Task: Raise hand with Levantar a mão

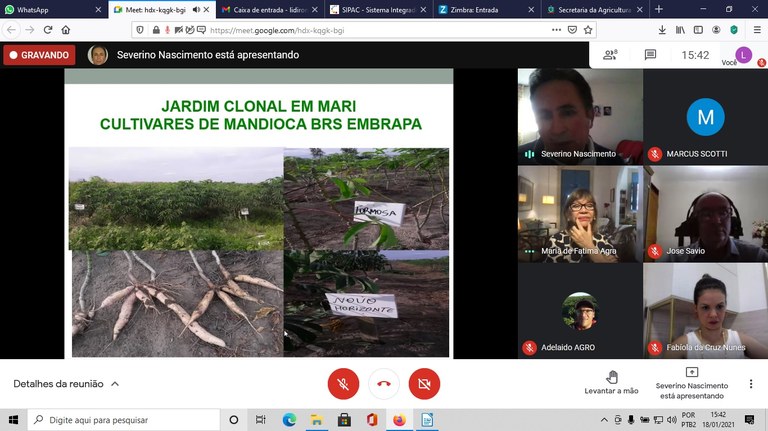Action: click(611, 382)
